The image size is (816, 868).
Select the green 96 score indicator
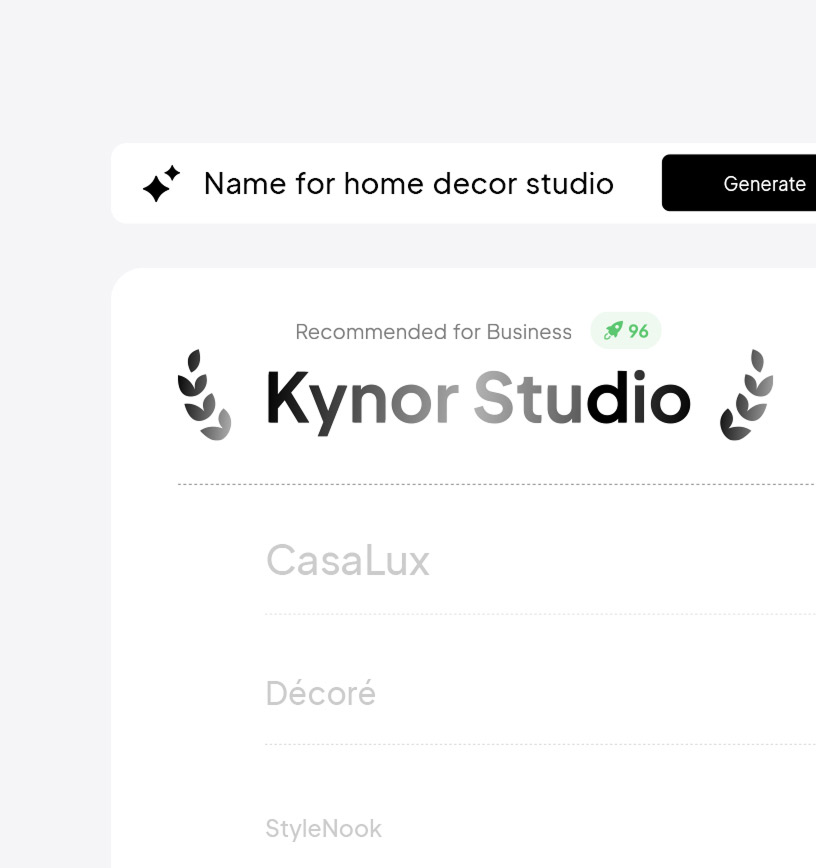tap(626, 331)
